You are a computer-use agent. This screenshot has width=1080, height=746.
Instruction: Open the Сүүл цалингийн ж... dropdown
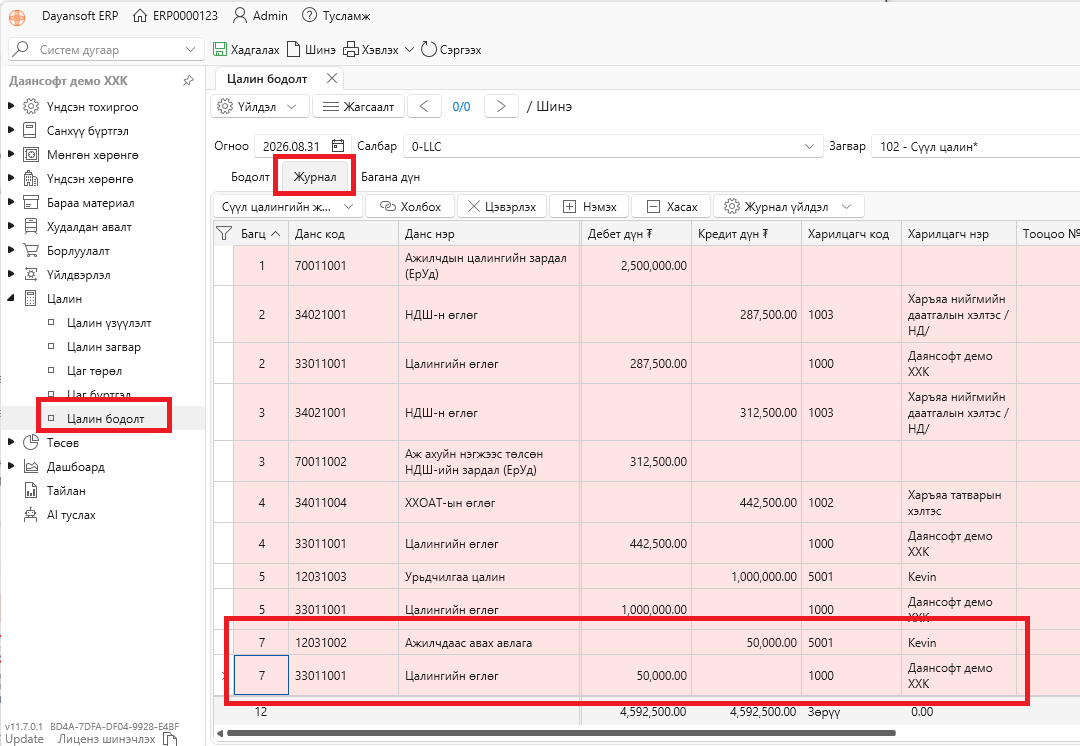[x=287, y=207]
